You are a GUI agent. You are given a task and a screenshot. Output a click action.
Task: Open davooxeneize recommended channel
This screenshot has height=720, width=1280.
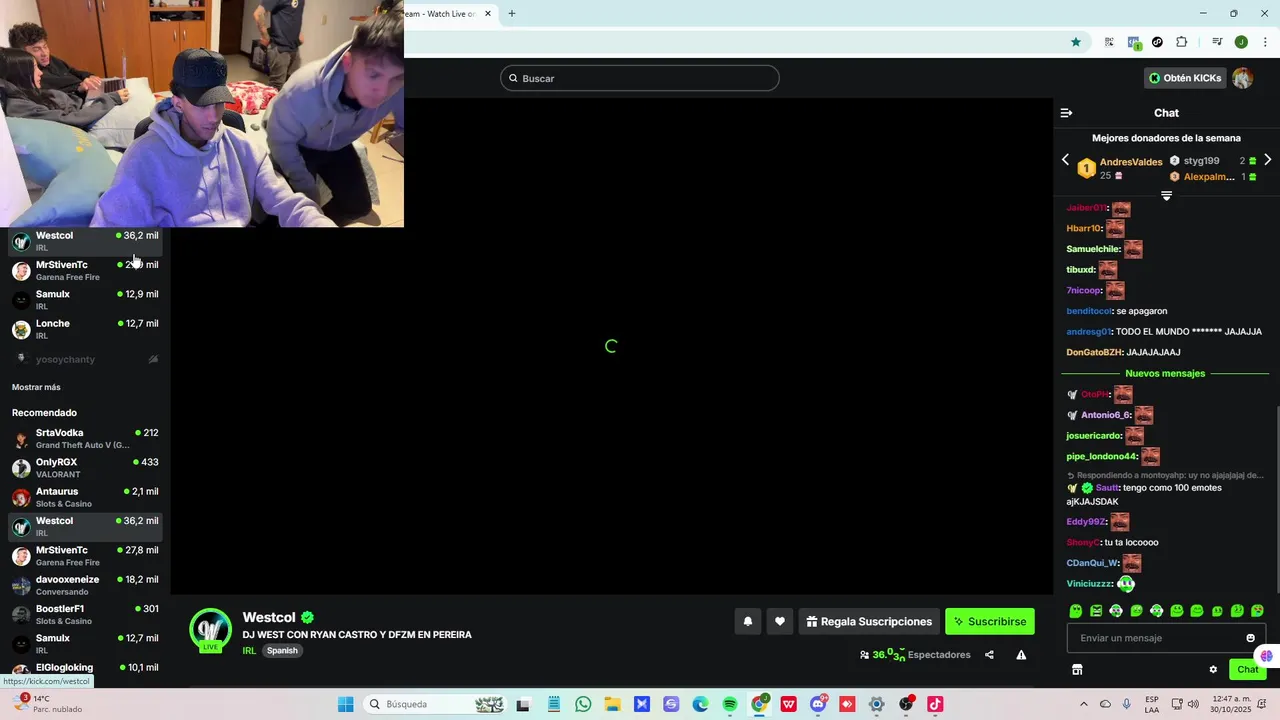click(x=85, y=585)
